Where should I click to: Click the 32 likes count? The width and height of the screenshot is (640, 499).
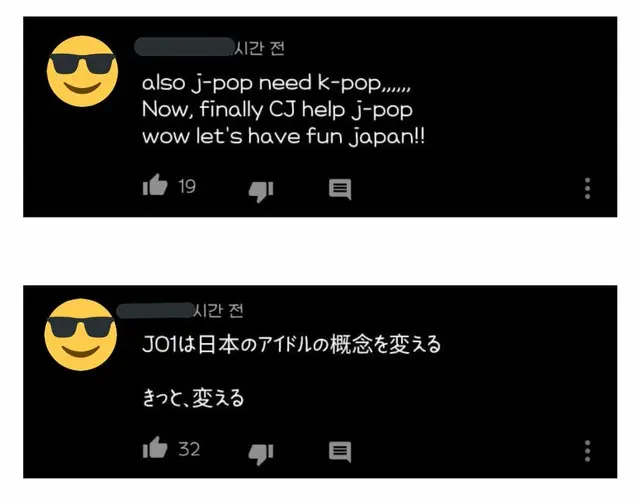[x=189, y=449]
